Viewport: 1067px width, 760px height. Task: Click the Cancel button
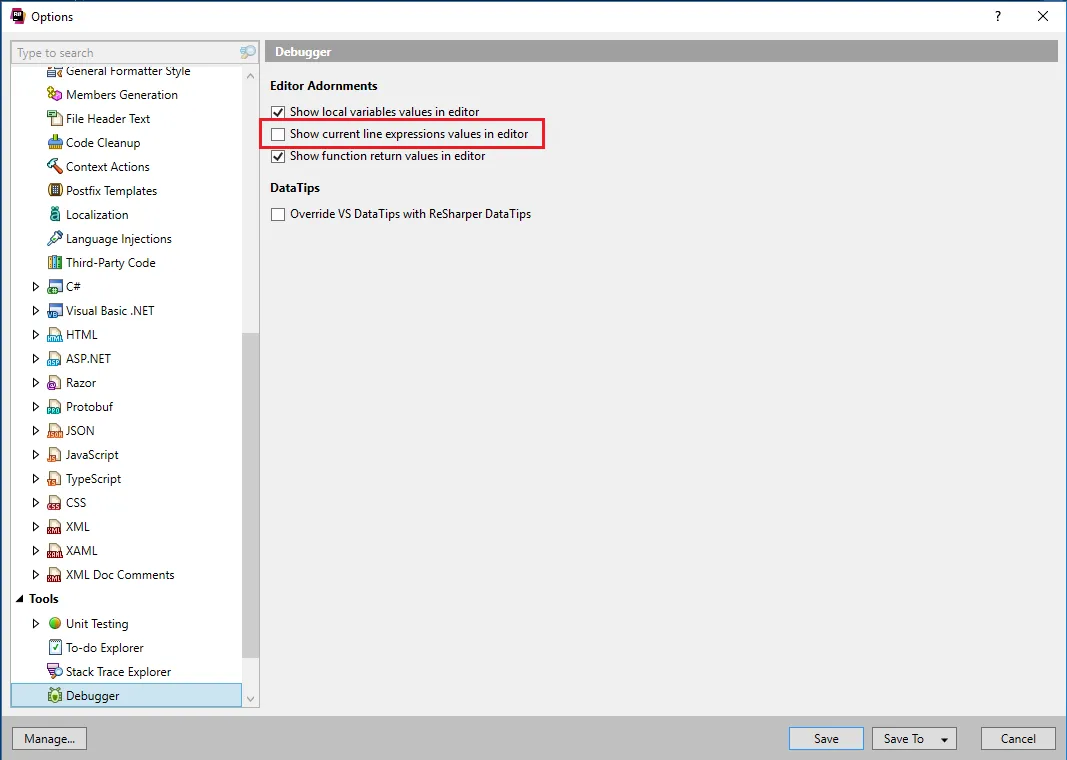point(1018,739)
